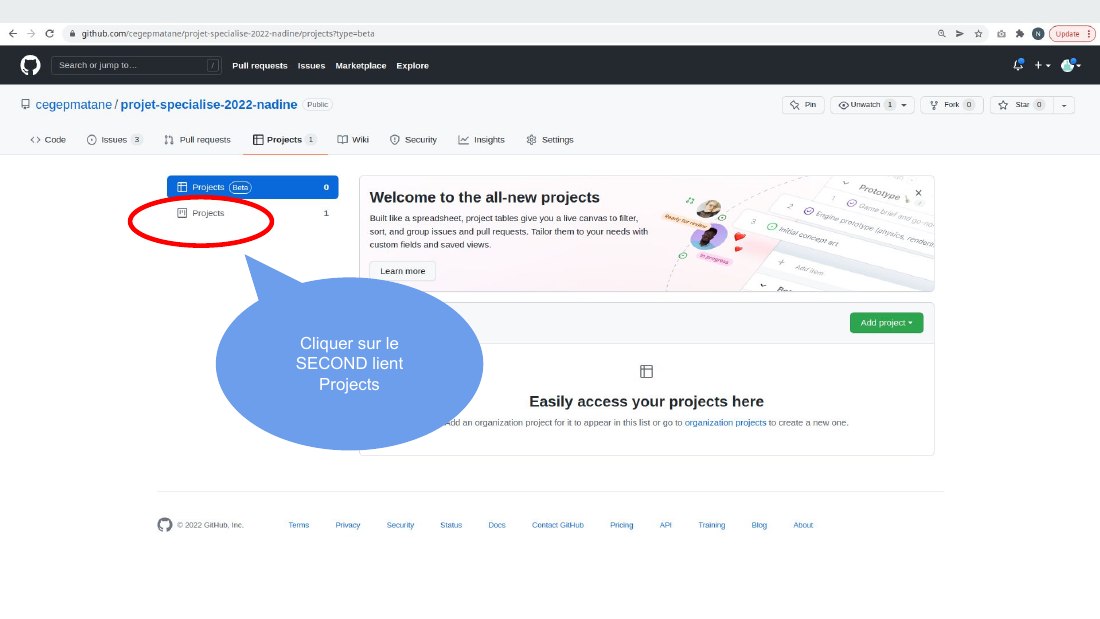Image resolution: width=1100 pixels, height=619 pixels.
Task: Click the site lock icon in address bar
Action: [72, 34]
